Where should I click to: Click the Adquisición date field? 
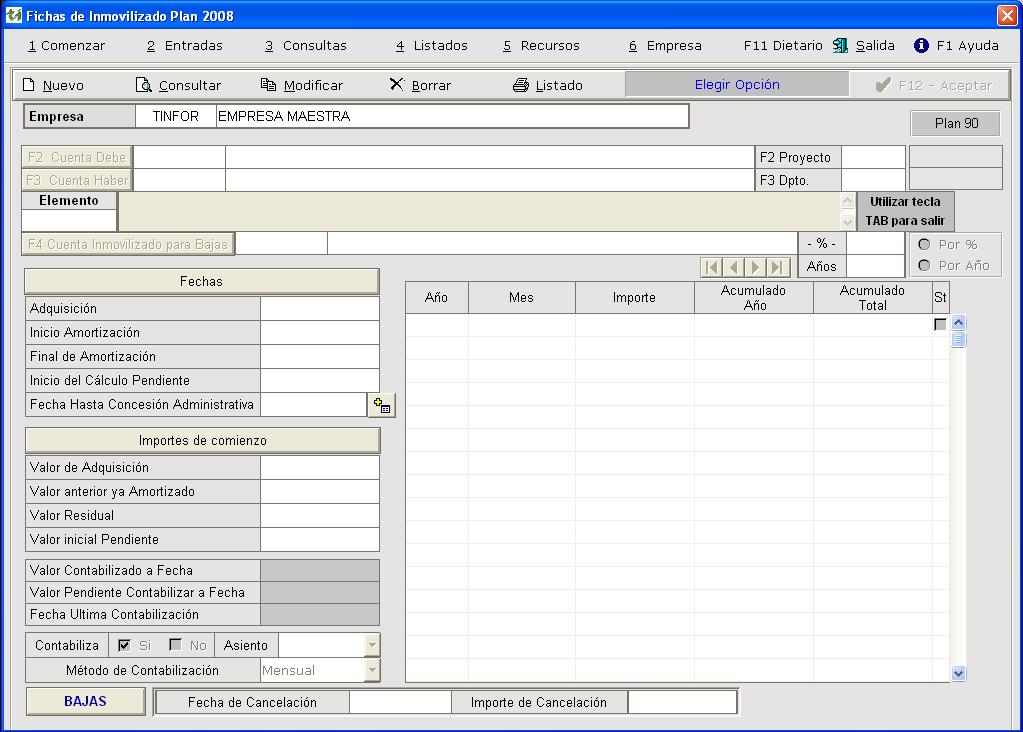point(320,309)
